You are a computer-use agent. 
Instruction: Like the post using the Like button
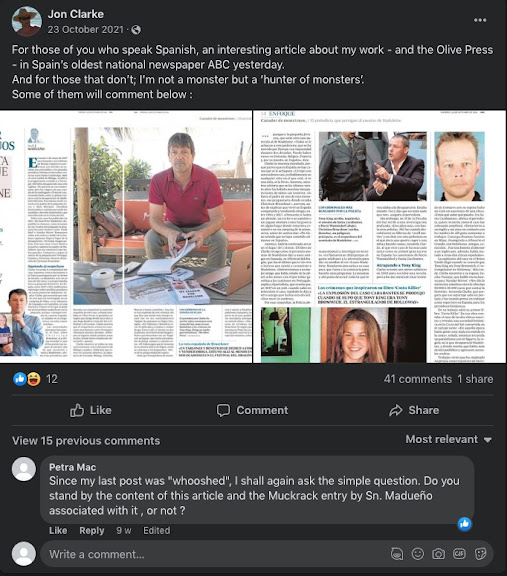(x=90, y=410)
